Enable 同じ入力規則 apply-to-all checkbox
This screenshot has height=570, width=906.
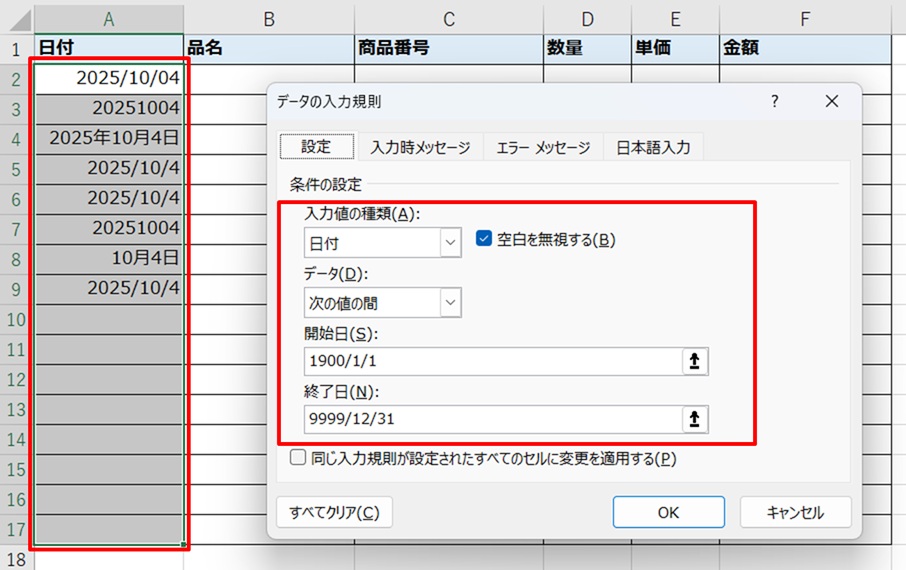pyautogui.click(x=298, y=458)
